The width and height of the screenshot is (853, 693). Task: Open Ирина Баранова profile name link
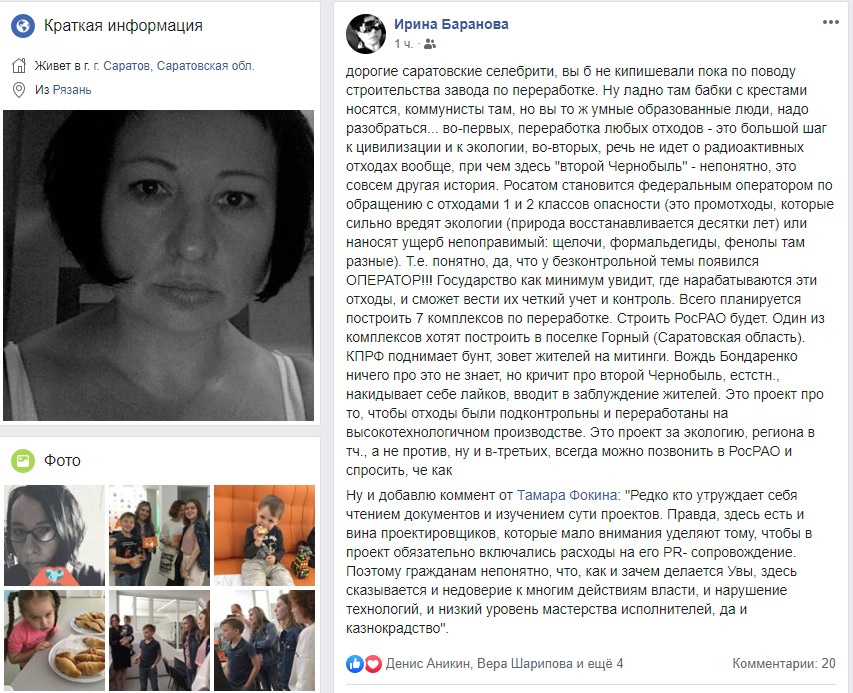451,24
